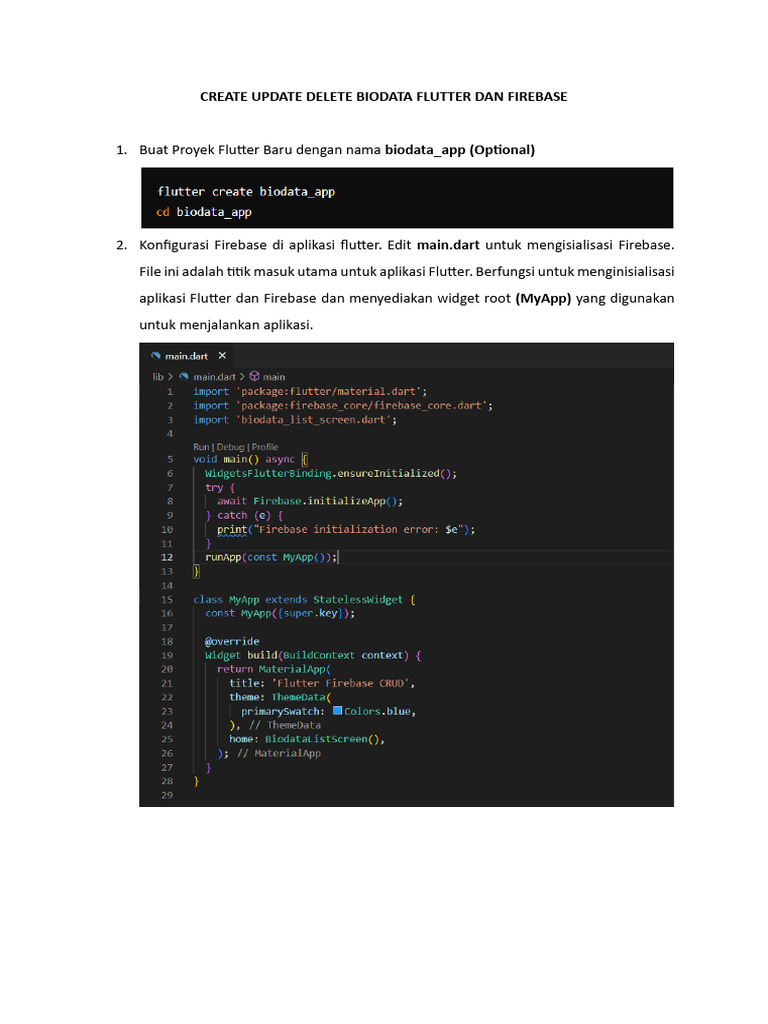Click import 'package:flutter/material.dart' line
768x1024 pixels.
coord(310,391)
